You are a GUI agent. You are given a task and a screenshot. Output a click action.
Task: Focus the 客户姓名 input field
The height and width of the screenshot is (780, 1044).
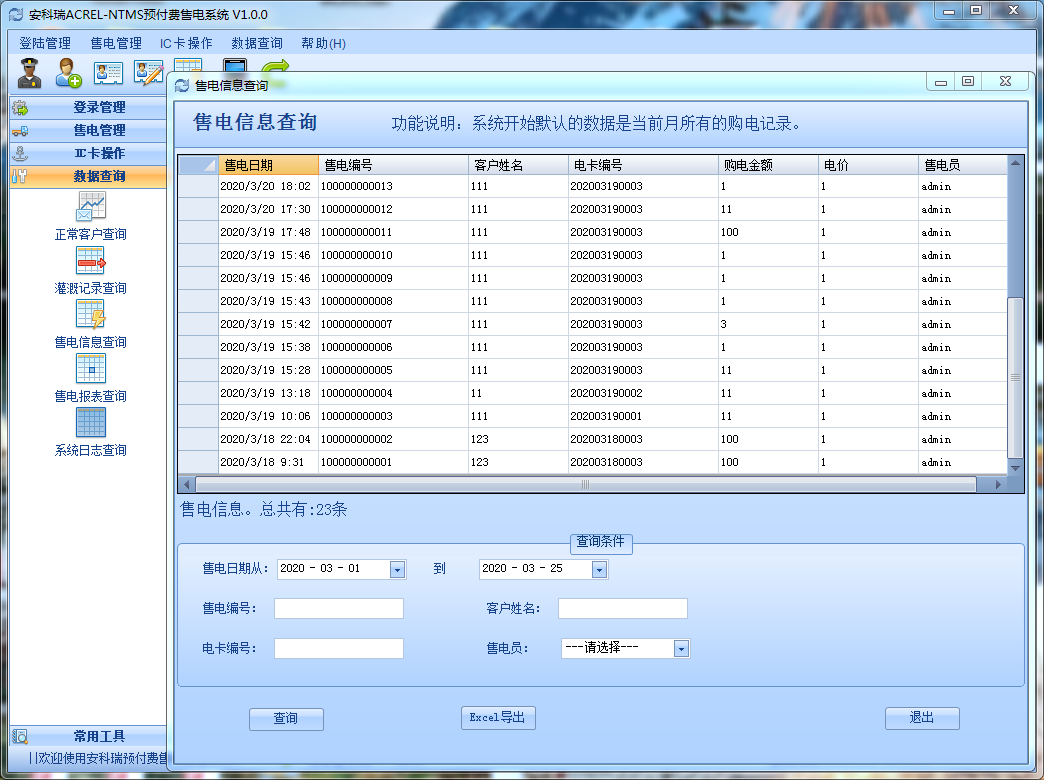click(x=623, y=608)
